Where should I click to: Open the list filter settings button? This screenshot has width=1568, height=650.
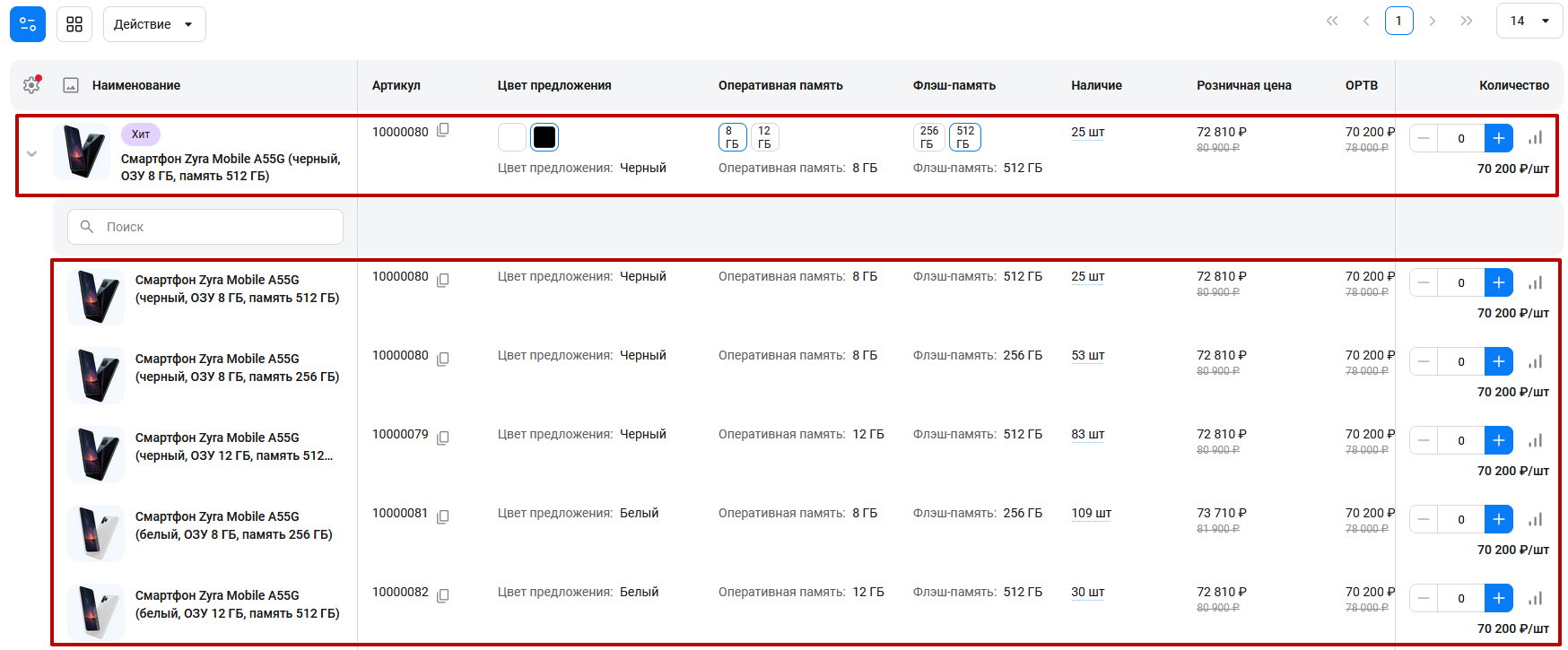coord(28,24)
